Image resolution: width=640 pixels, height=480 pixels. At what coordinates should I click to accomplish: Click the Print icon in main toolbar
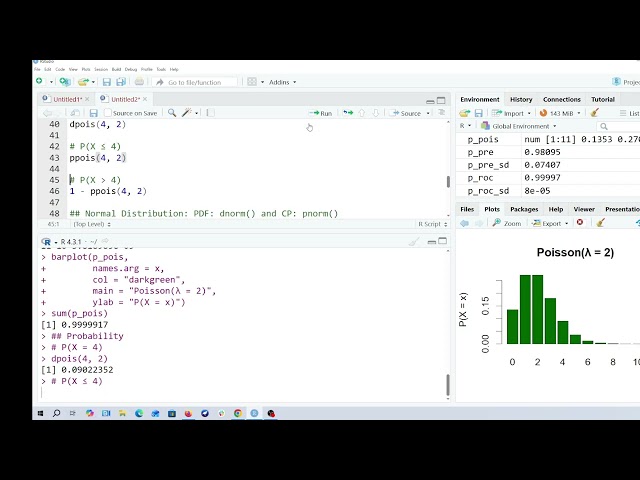point(139,82)
